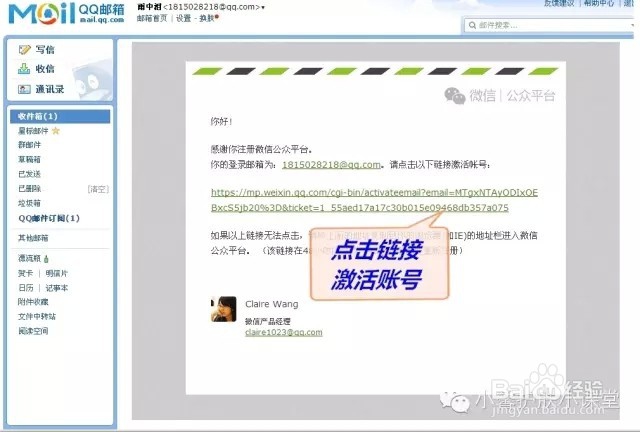Open 已删除 deleted folder

coord(29,189)
